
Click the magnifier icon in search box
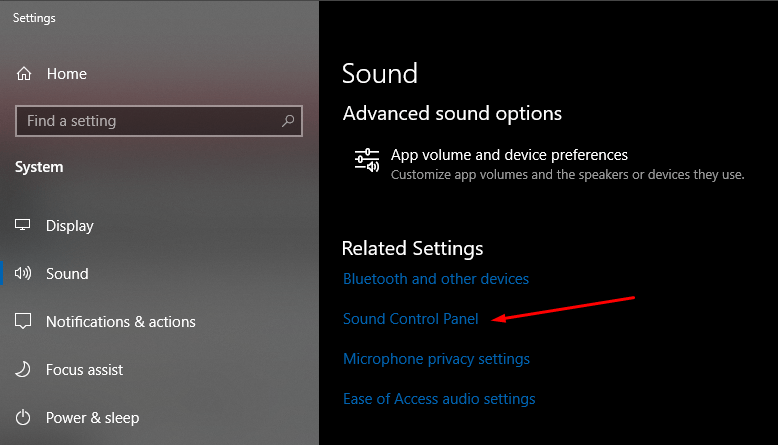point(288,121)
